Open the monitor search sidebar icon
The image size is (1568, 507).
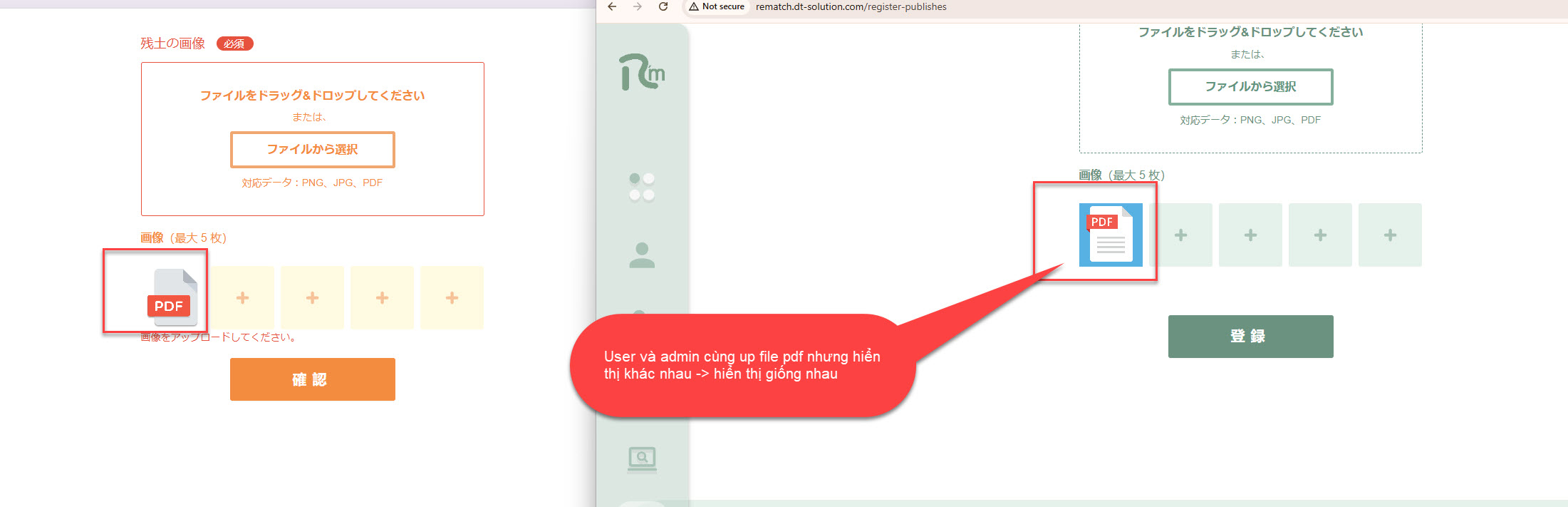[642, 459]
